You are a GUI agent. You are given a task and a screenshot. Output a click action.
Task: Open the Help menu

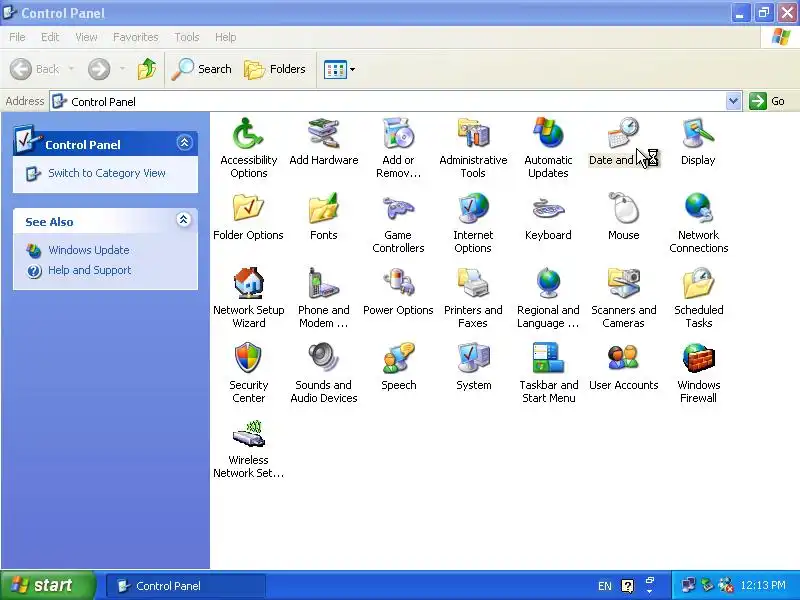click(225, 37)
